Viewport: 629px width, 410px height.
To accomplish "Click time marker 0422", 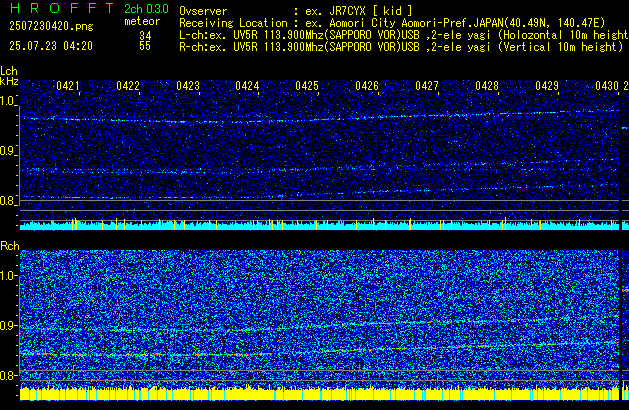I will (x=128, y=86).
